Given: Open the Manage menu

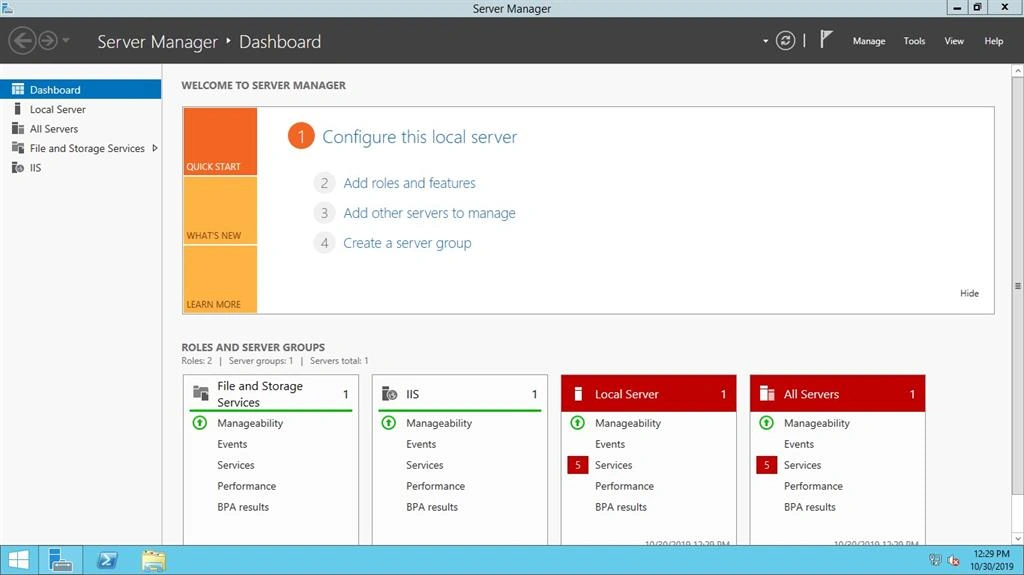Looking at the screenshot, I should click(869, 41).
